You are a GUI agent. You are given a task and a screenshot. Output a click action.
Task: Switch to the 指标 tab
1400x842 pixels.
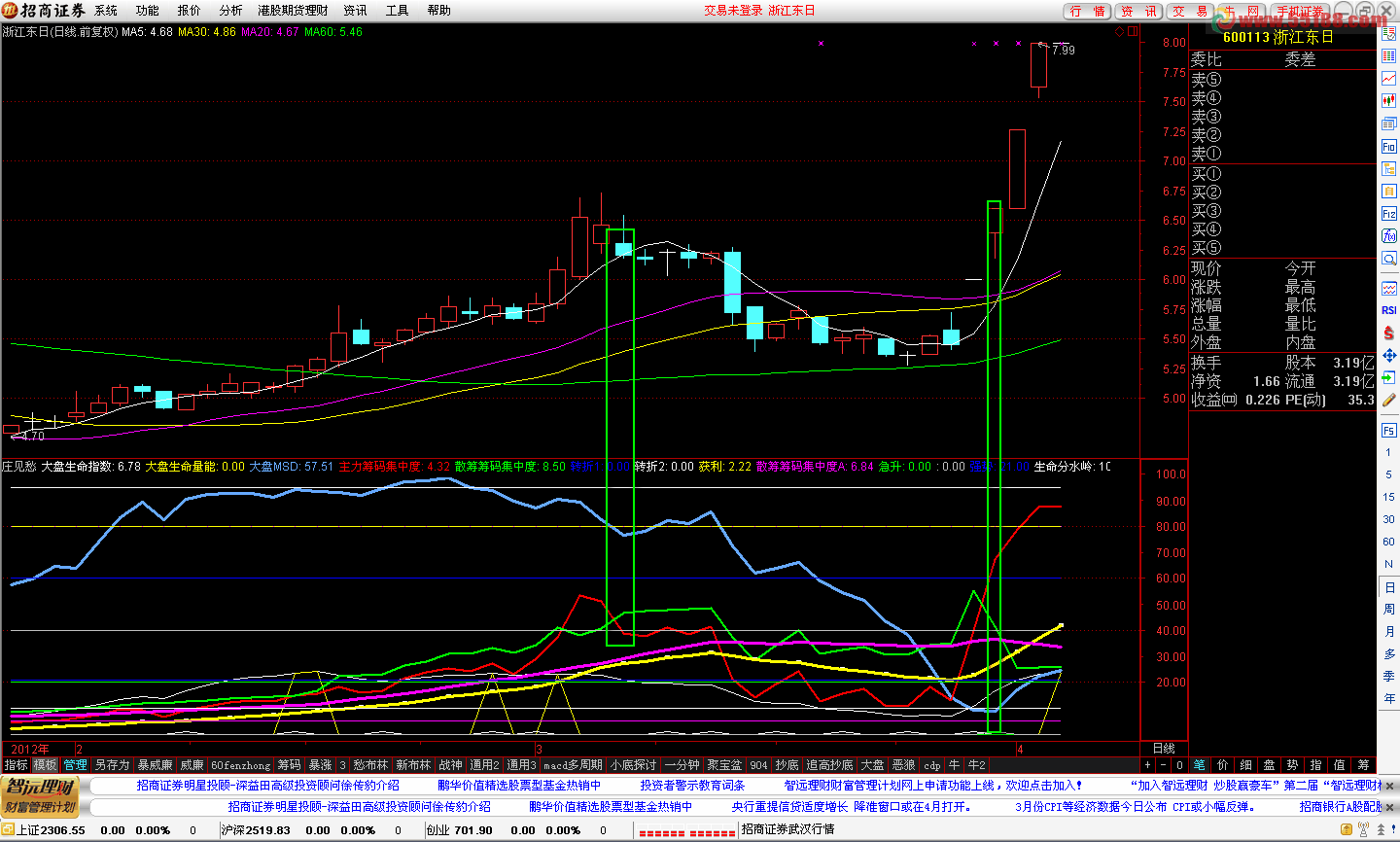(x=16, y=765)
